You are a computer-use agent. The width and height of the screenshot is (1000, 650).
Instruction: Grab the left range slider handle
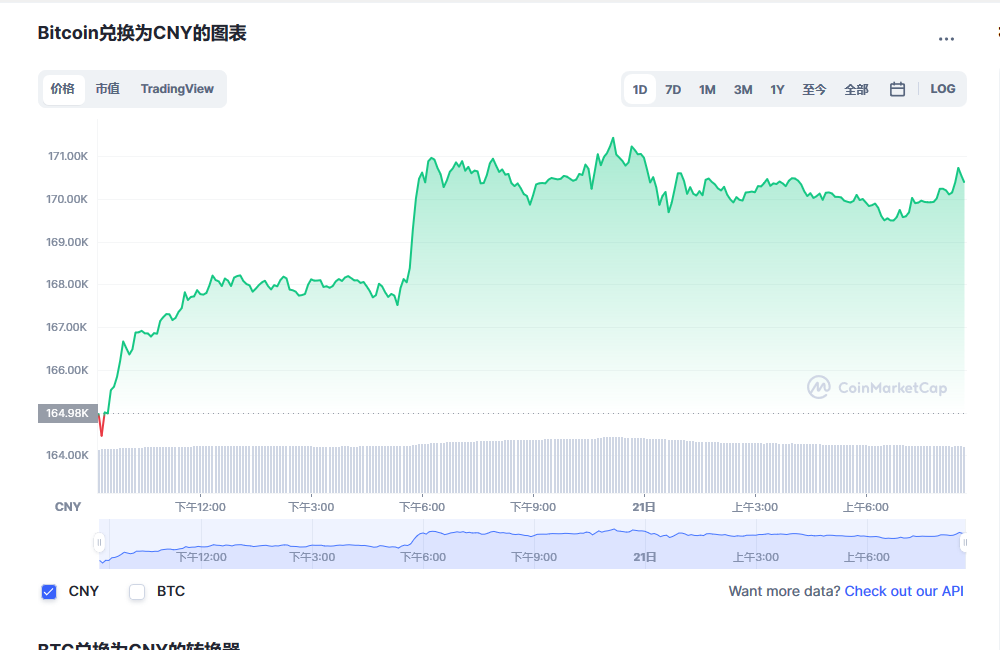tap(99, 543)
